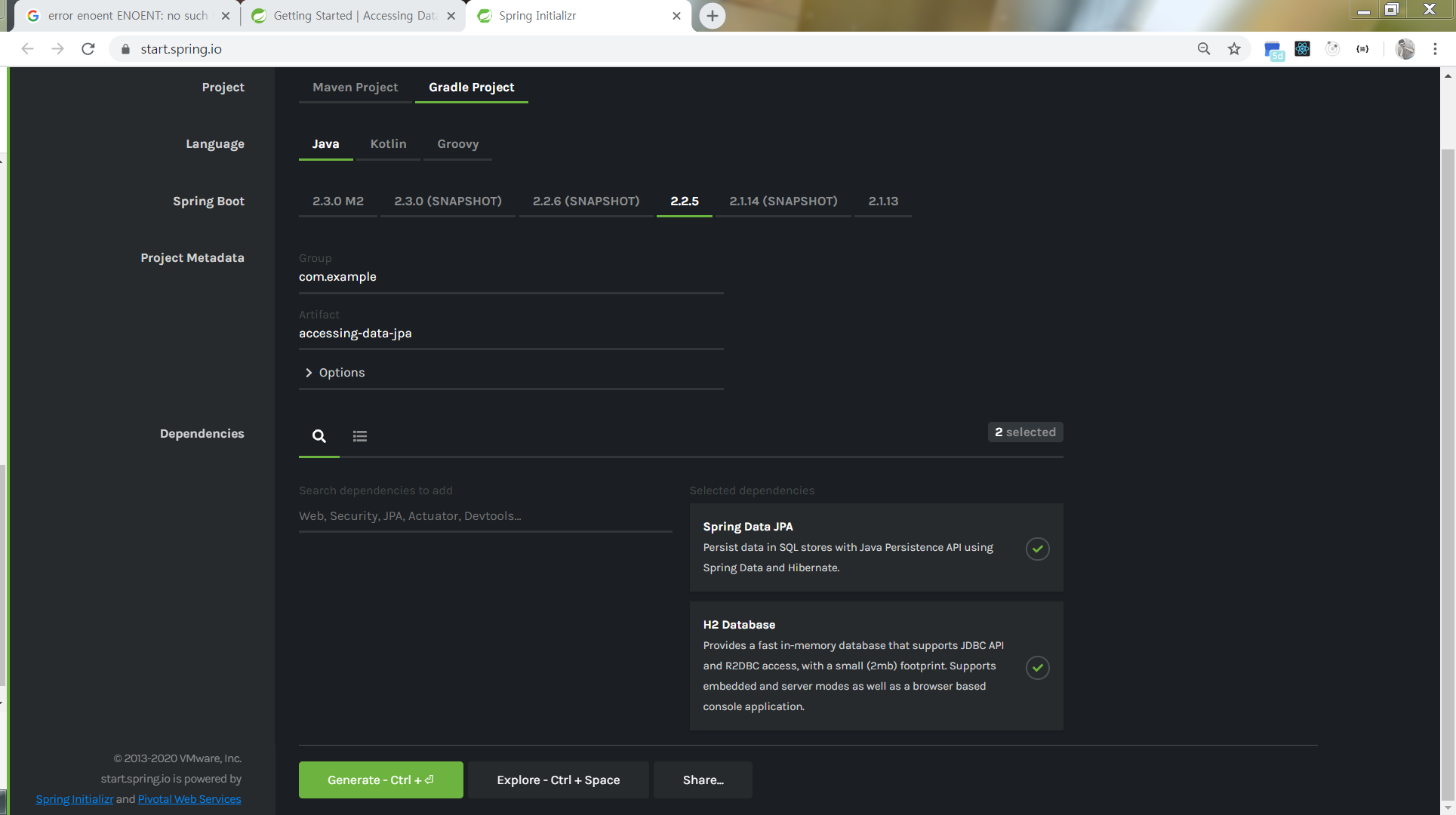Click the Explore - Ctrl + Space button
Image resolution: width=1456 pixels, height=815 pixels.
(x=558, y=780)
